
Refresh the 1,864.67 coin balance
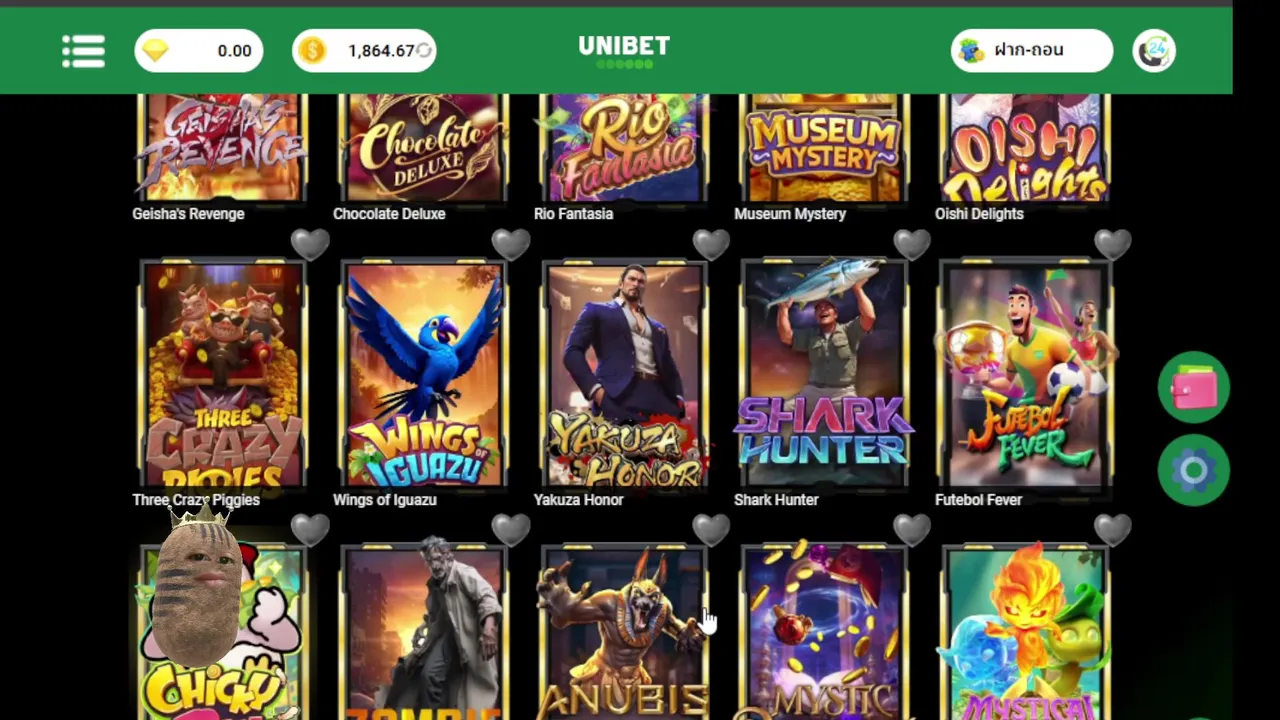(x=424, y=51)
